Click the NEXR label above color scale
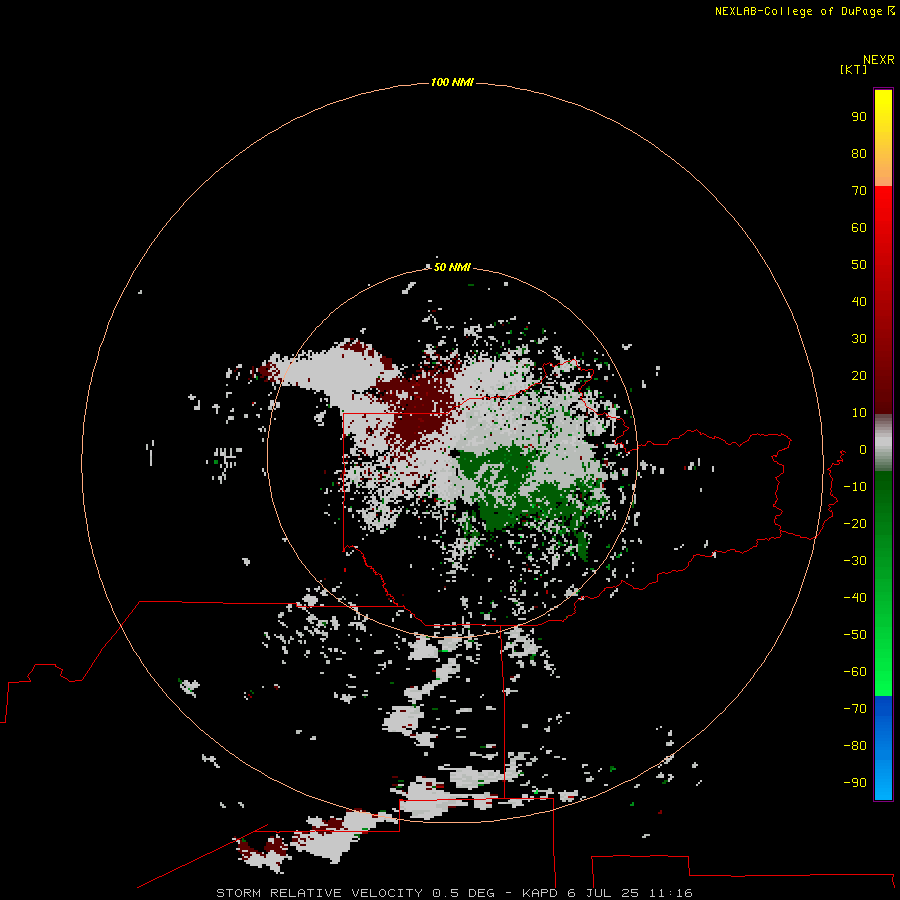Image resolution: width=900 pixels, height=900 pixels. [x=879, y=60]
